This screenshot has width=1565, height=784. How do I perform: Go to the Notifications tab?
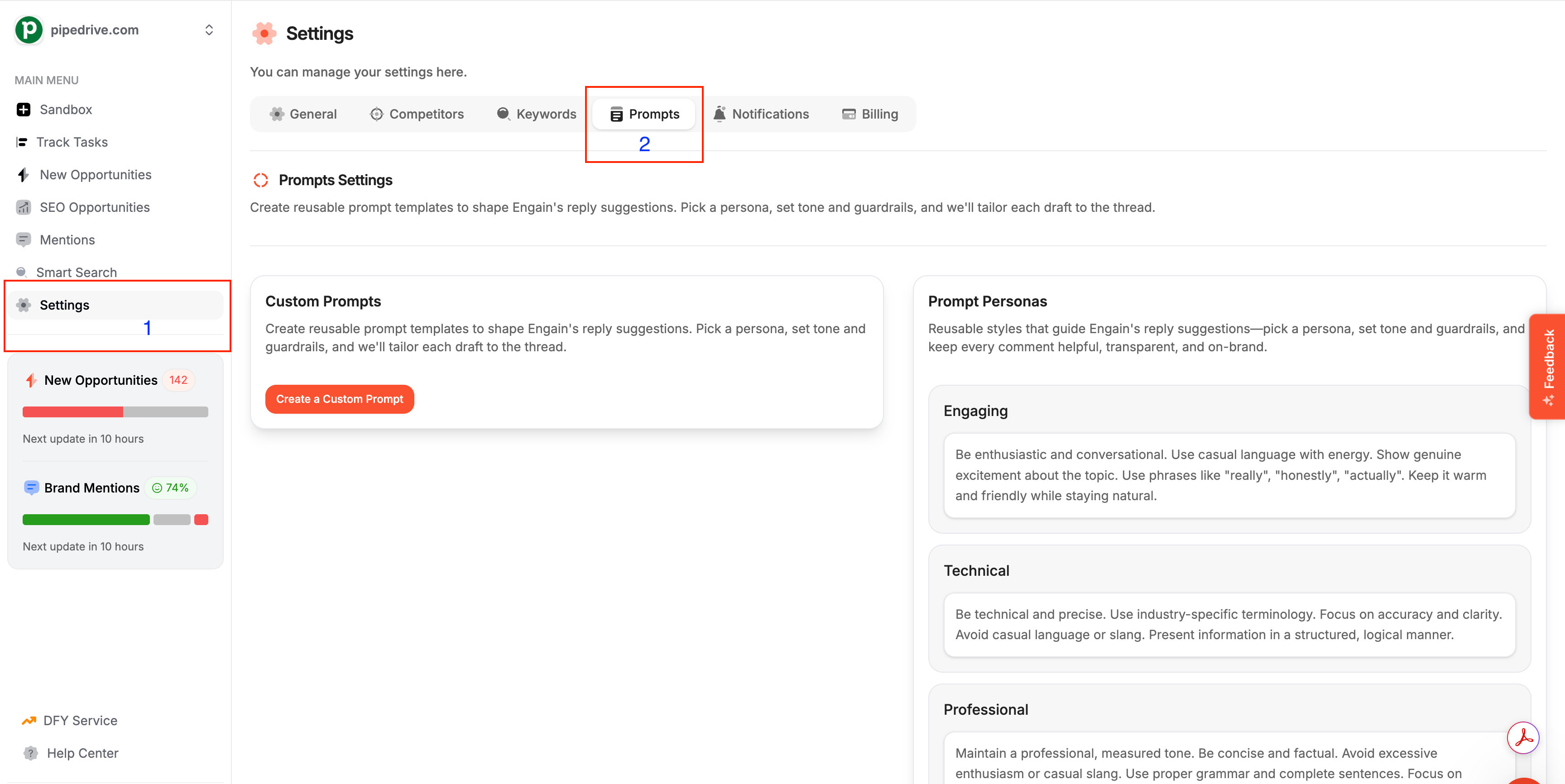coord(761,114)
